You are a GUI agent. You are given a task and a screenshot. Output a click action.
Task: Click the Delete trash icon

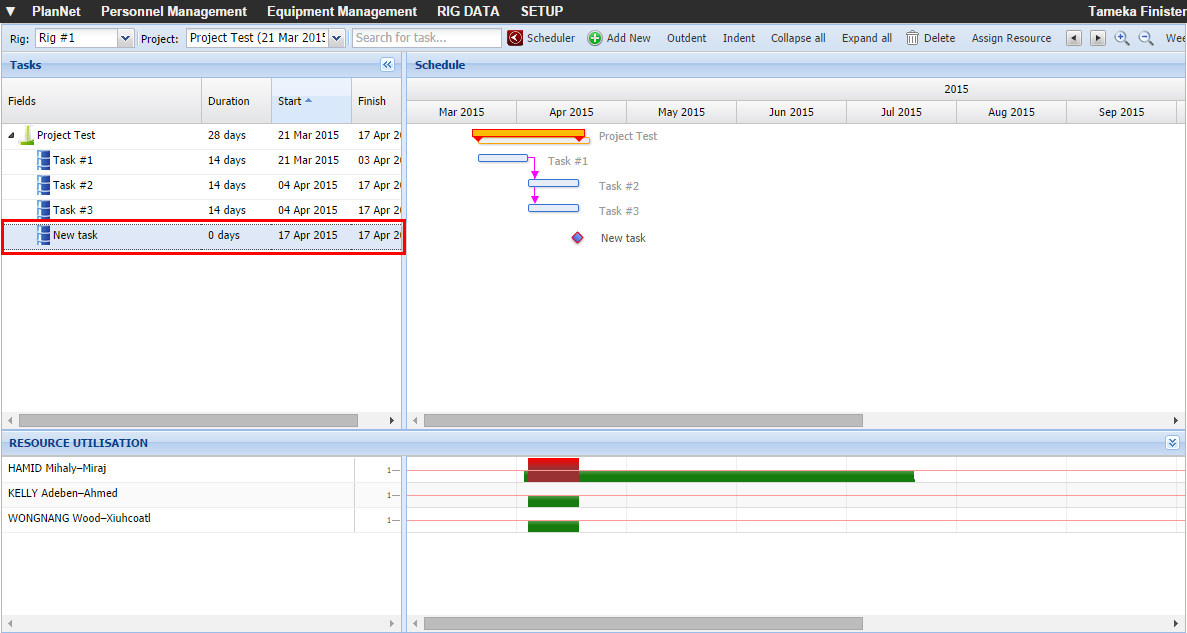point(913,38)
